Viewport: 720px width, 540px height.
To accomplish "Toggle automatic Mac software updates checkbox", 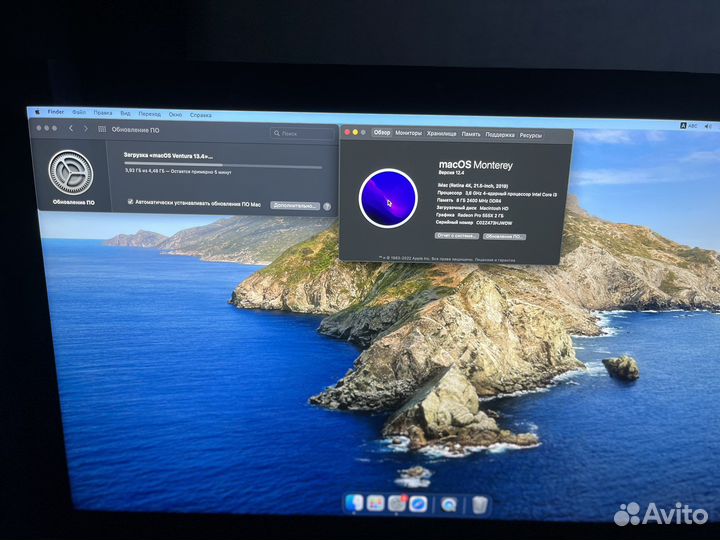I will pos(130,202).
